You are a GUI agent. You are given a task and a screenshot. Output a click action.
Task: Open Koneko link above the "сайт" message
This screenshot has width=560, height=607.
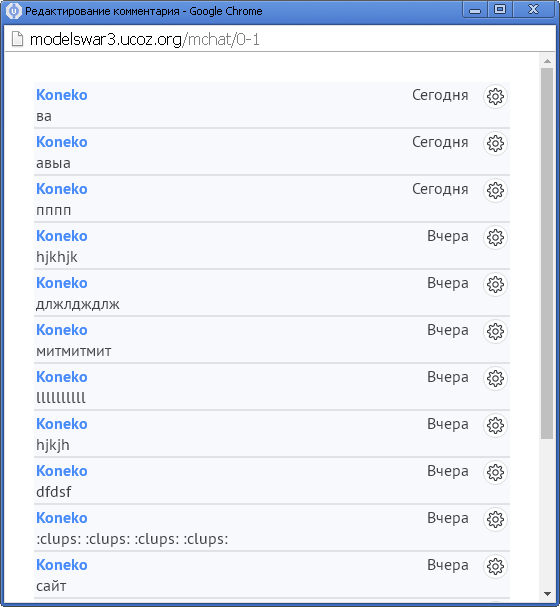tap(62, 565)
